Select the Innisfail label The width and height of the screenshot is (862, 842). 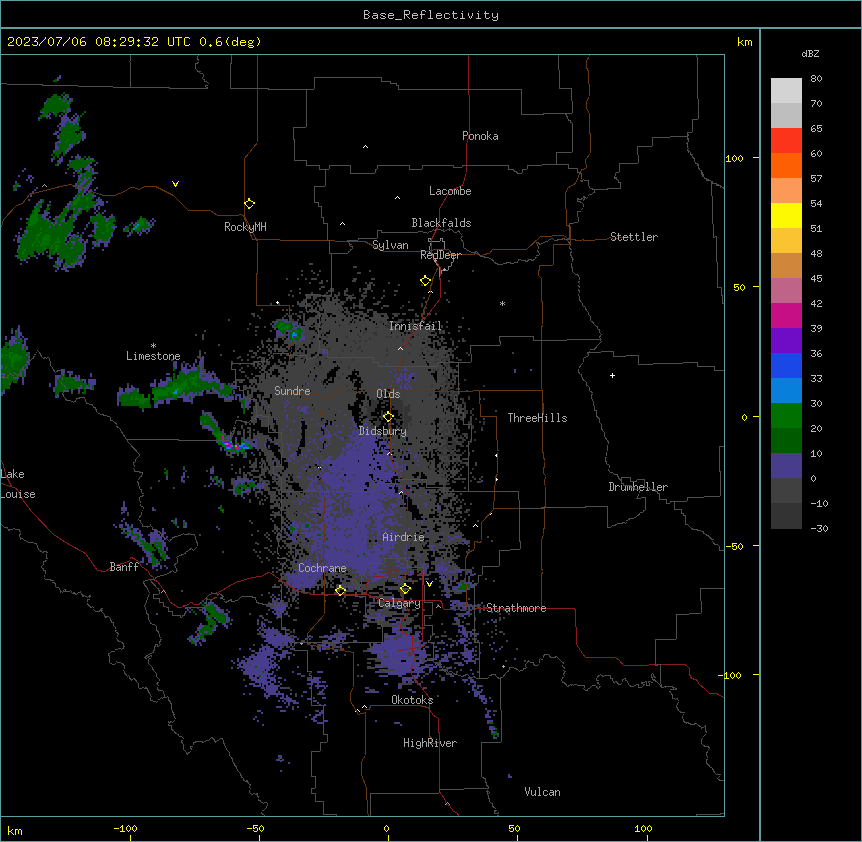[415, 326]
